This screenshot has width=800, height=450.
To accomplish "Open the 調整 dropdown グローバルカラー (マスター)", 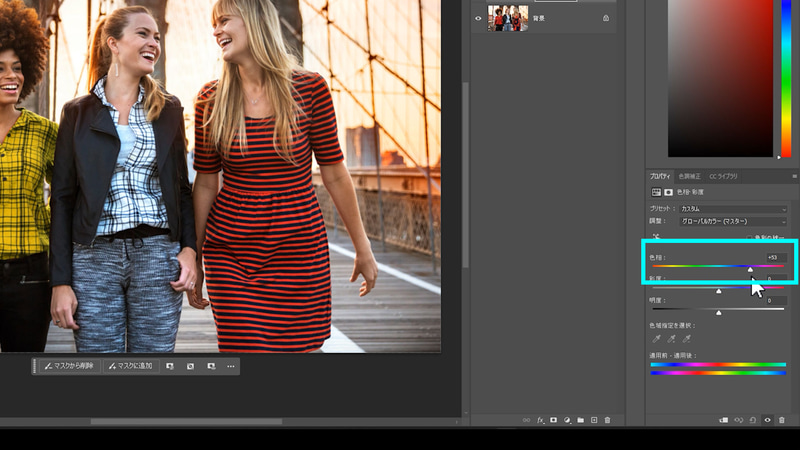I will [x=733, y=221].
